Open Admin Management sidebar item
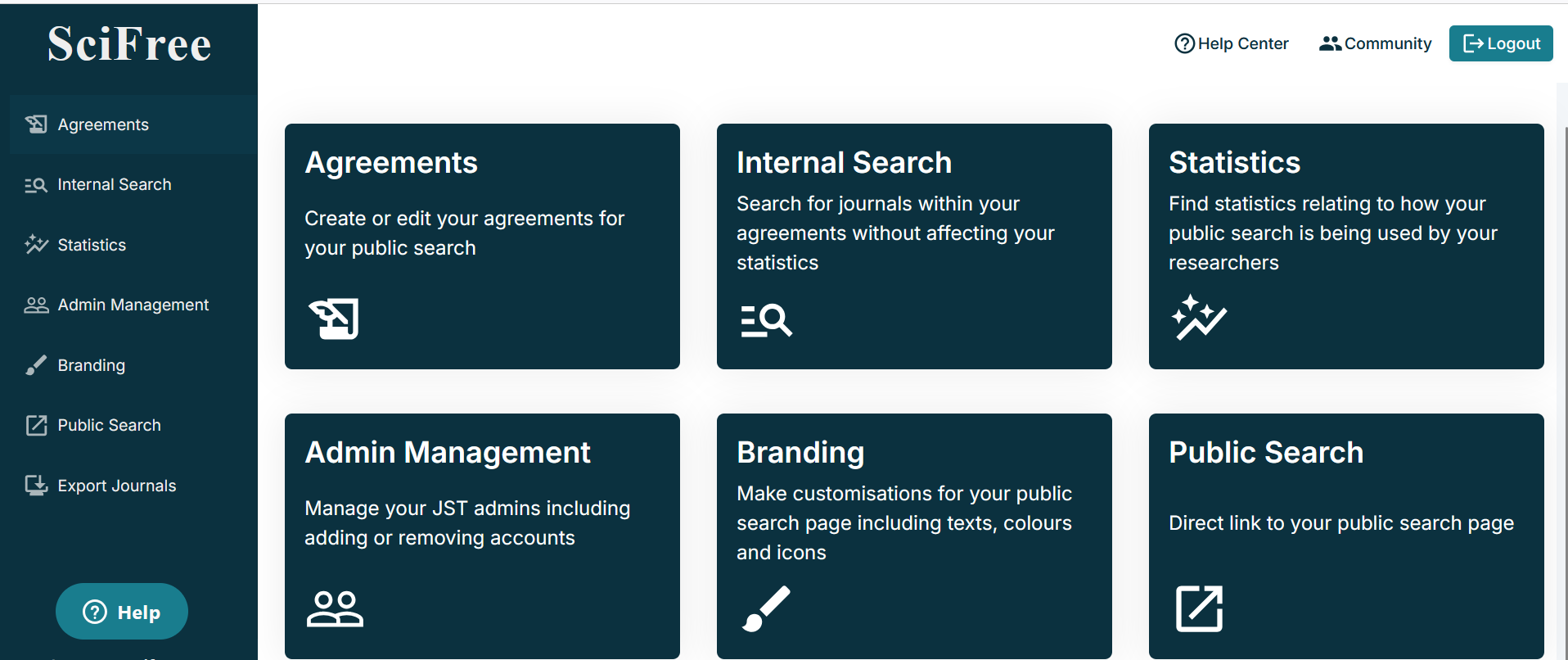This screenshot has width=1568, height=660. (133, 305)
